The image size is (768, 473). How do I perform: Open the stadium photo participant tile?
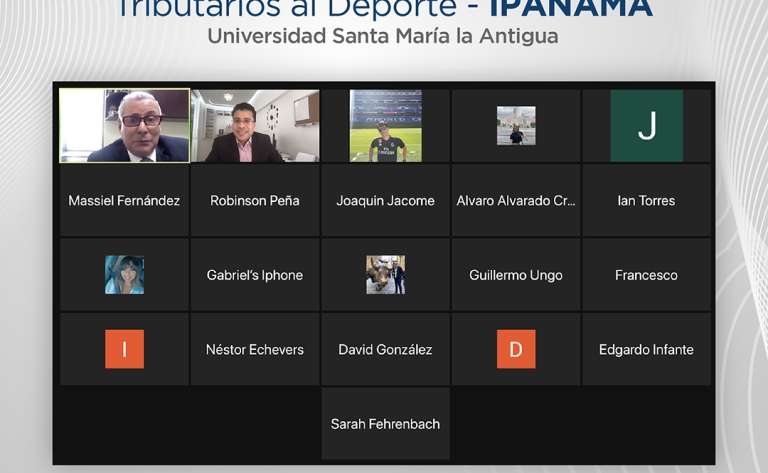(385, 126)
